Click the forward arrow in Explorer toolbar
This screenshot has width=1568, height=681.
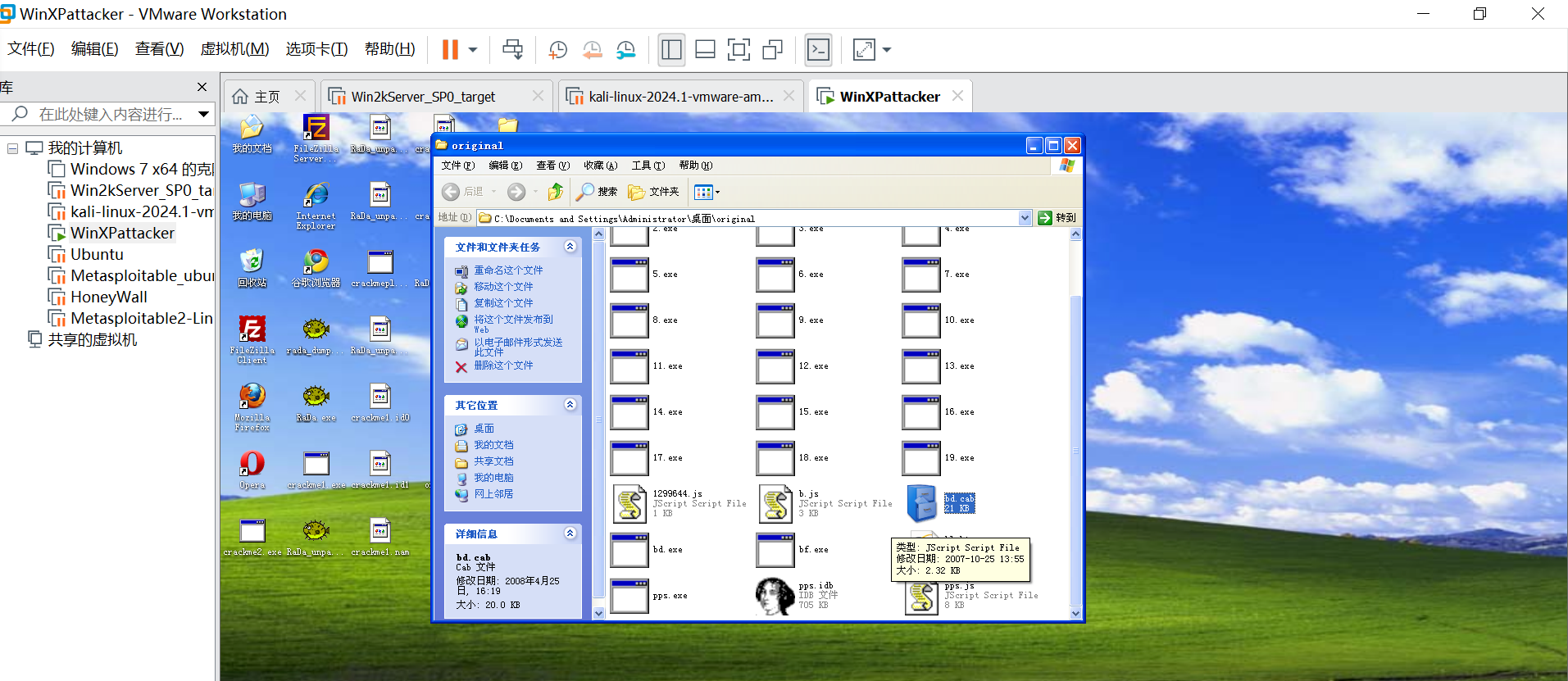(516, 192)
